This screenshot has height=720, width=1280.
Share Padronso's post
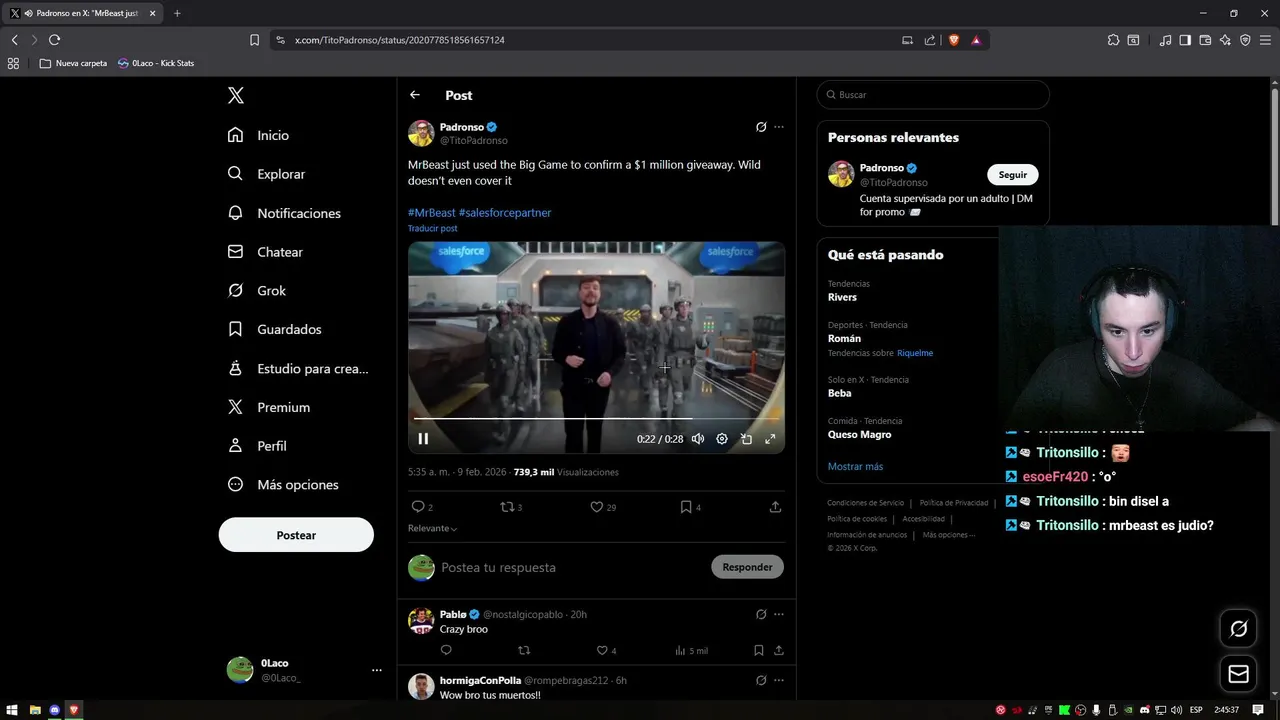pos(775,507)
